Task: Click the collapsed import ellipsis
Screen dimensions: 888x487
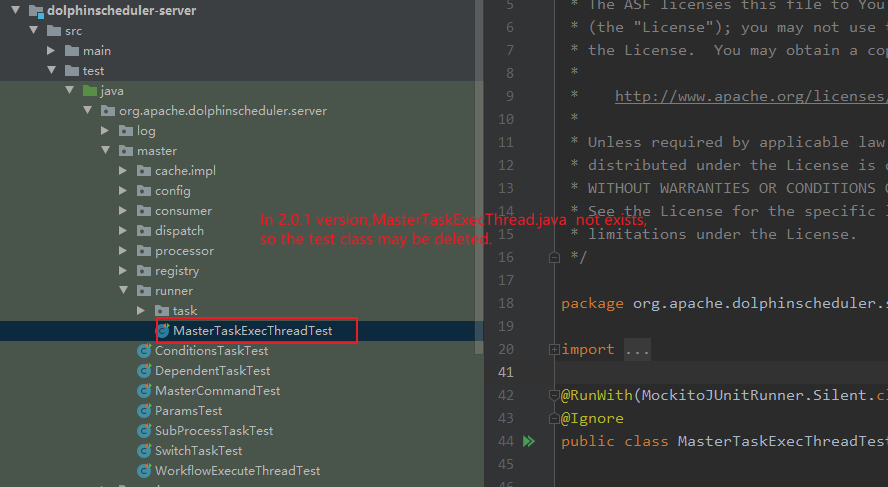Action: 637,350
